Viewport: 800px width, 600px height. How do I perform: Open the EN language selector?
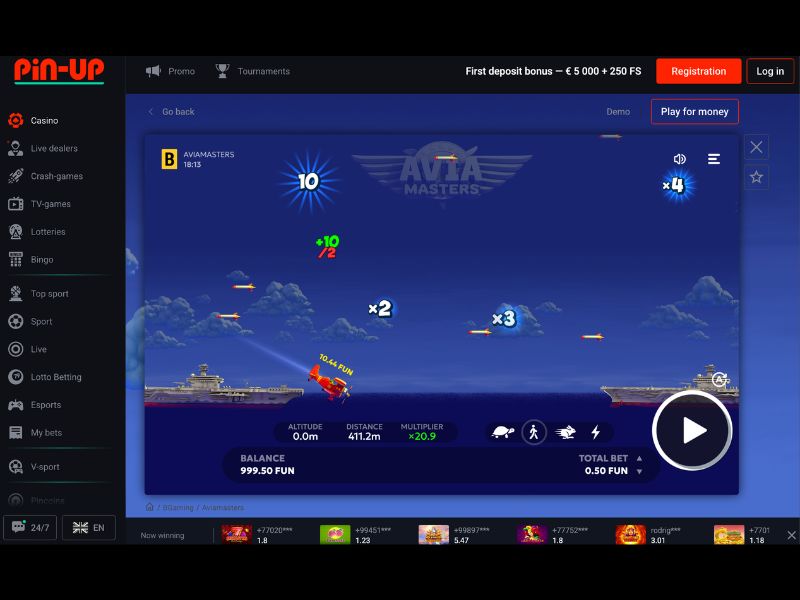click(x=88, y=527)
